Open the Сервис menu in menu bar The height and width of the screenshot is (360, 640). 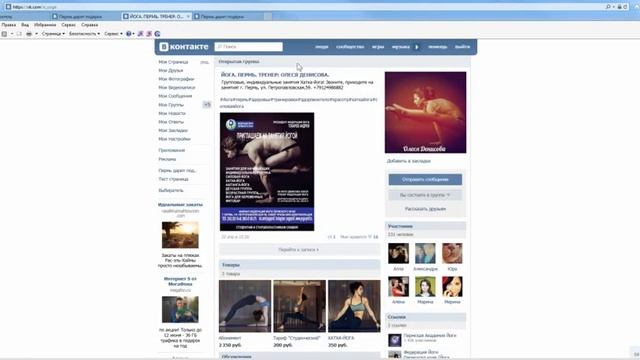69,25
